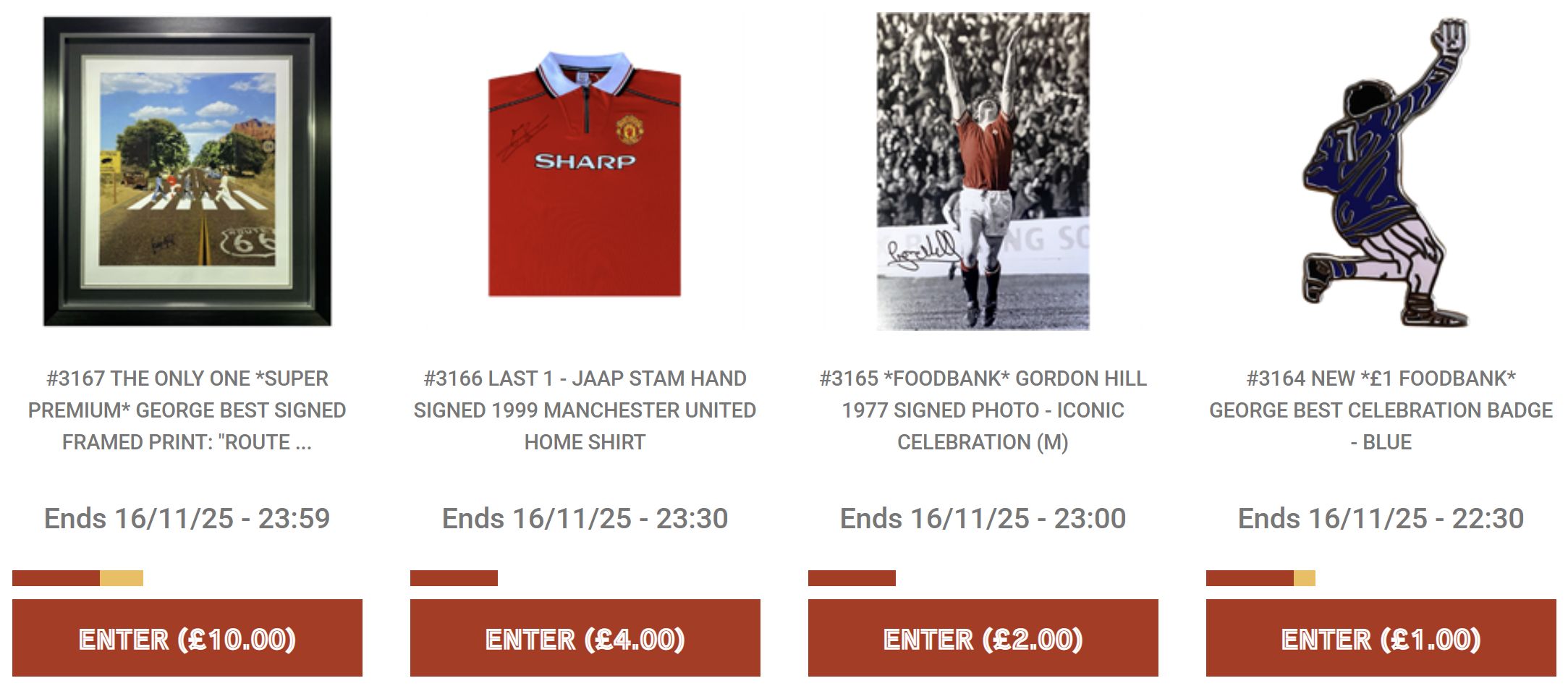
Task: Click the ENTER (£10.00) button
Action: pos(187,638)
